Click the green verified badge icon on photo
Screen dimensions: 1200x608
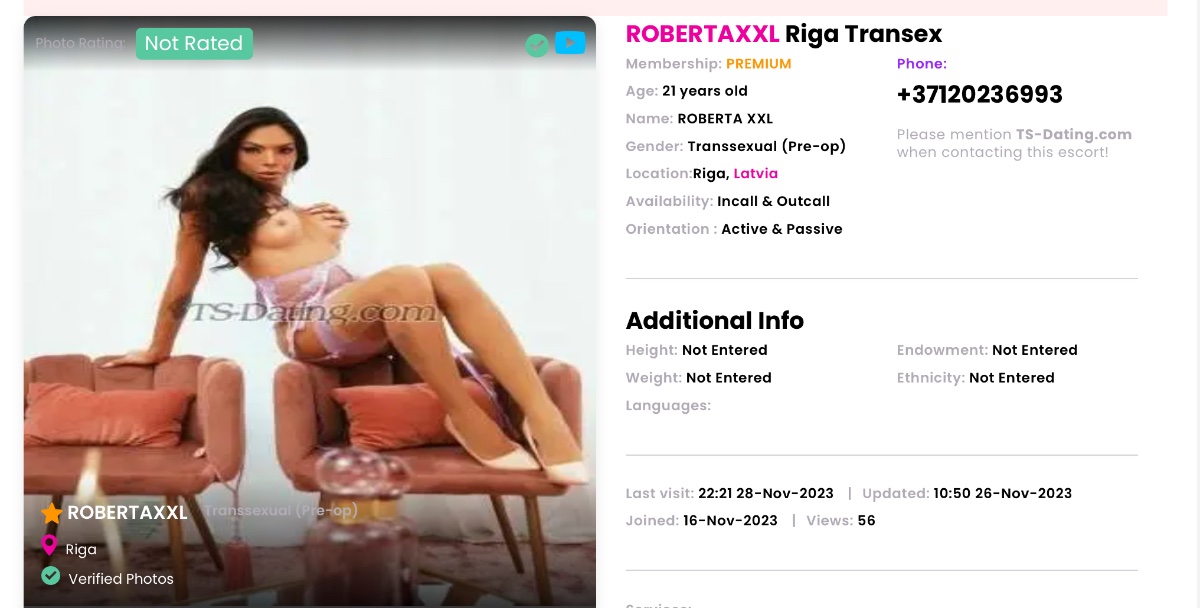click(x=537, y=45)
